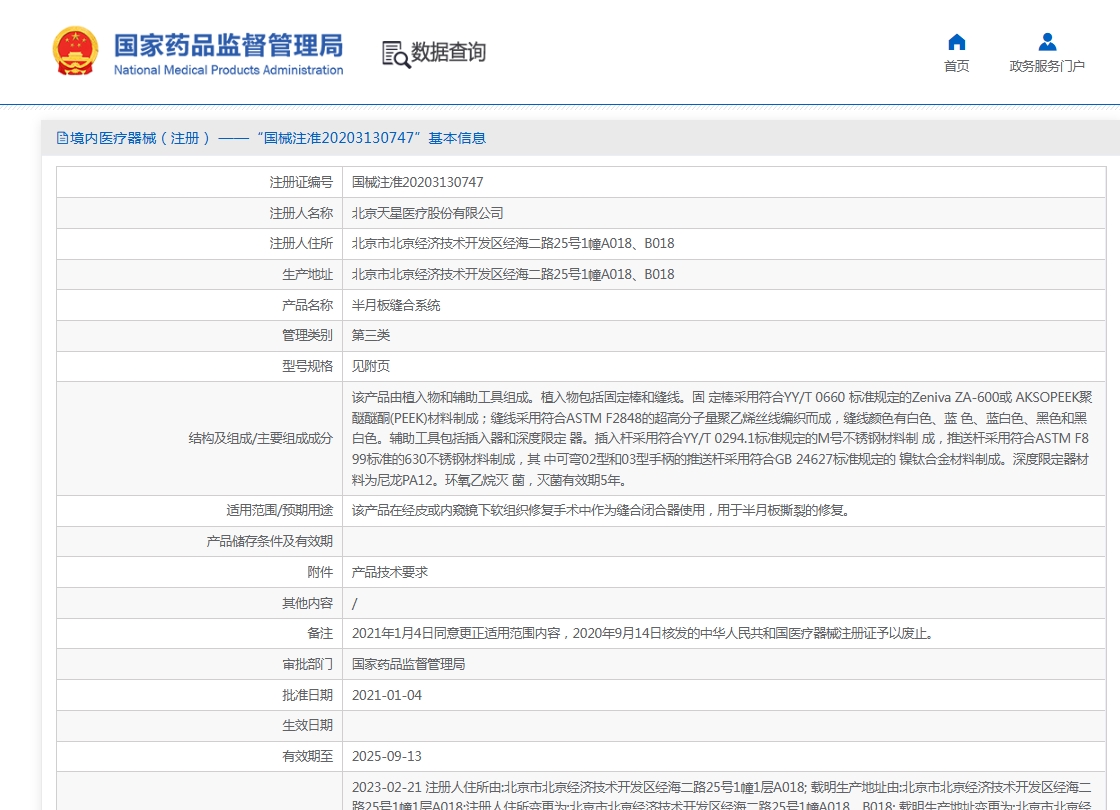
Task: Click the 批准日期 row label
Action: point(307,696)
